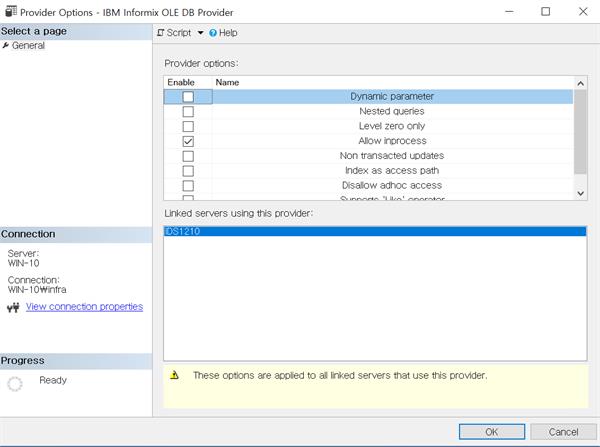Screen dimensions: 600x447
Task: Enable the Nested queries checkbox
Action: point(188,111)
